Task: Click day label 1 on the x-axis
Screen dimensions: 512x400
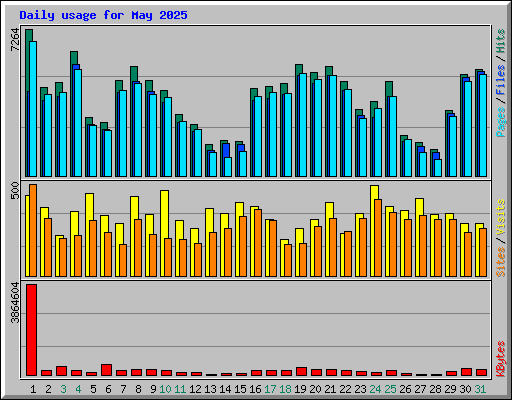Action: click(x=33, y=389)
